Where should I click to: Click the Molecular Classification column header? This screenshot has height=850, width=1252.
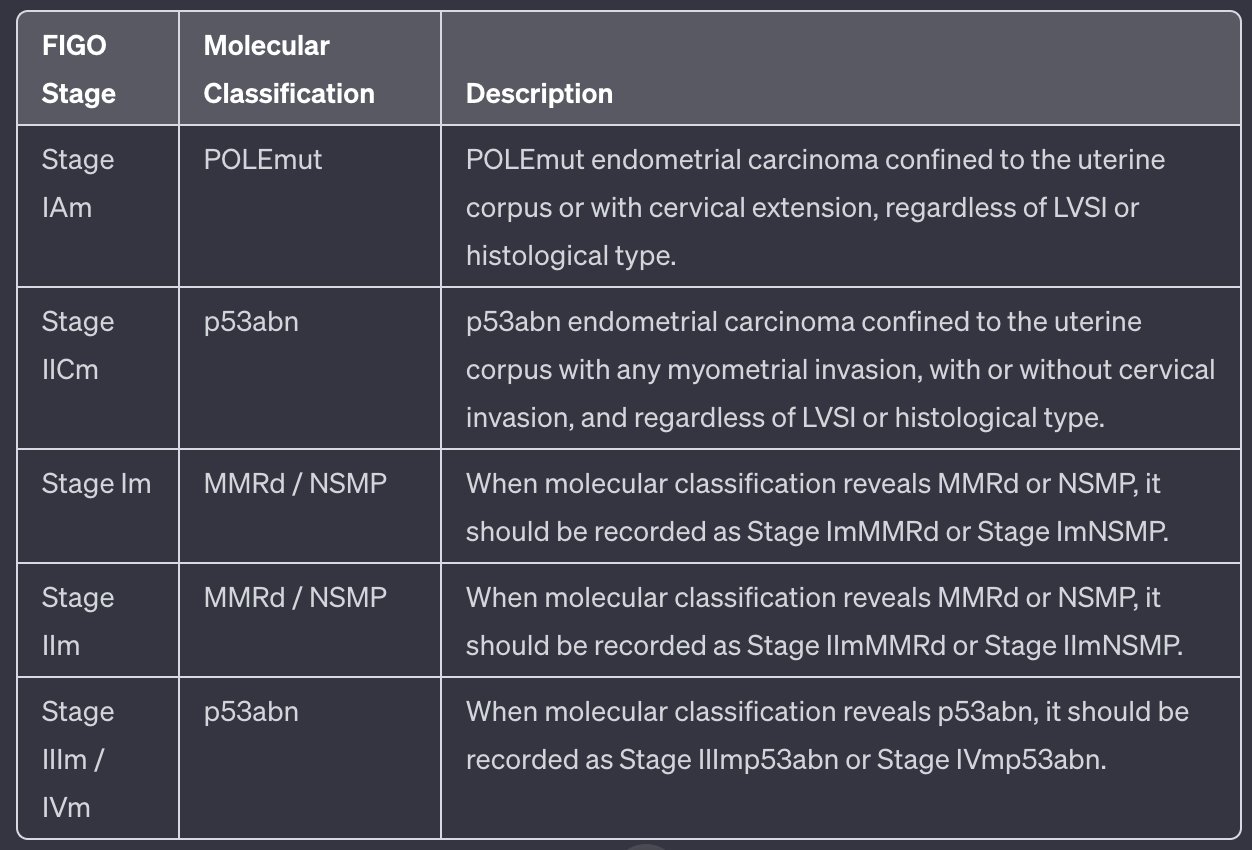(x=288, y=70)
